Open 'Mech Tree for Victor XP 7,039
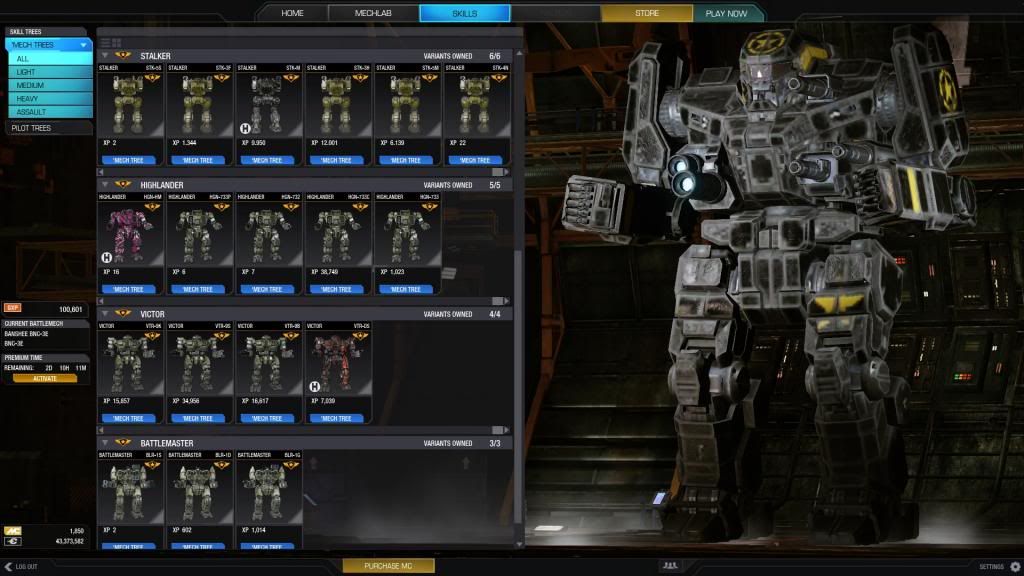 [336, 418]
